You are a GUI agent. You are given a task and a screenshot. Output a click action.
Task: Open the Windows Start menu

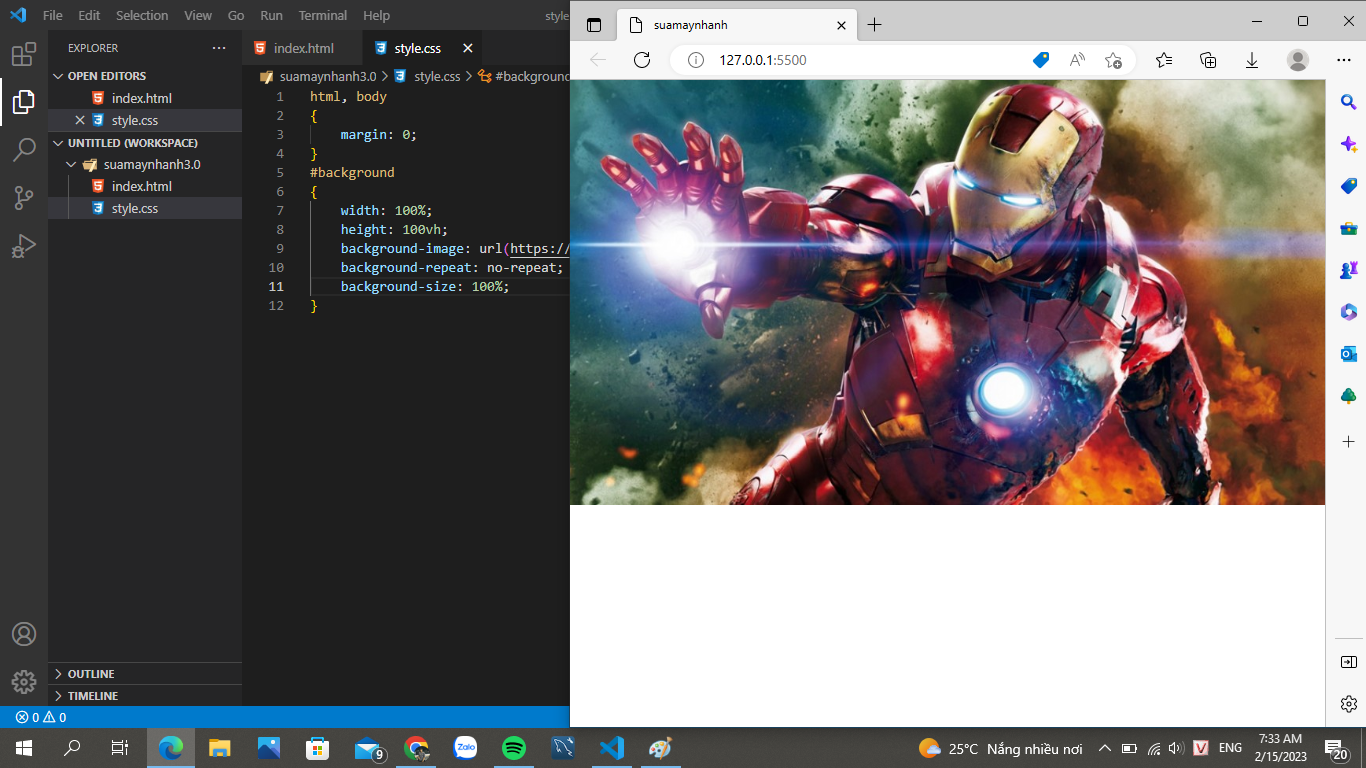[x=24, y=748]
